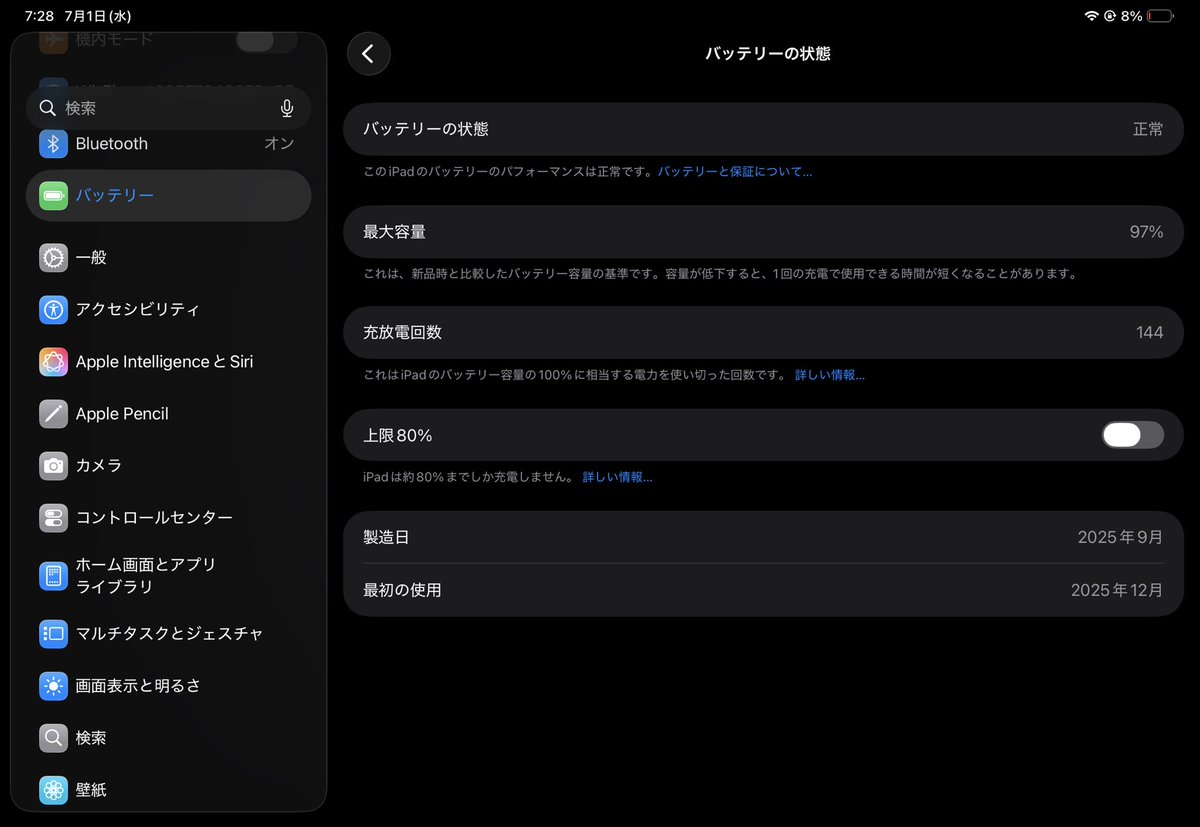Tap the battery indicator in status bar

tap(1161, 16)
